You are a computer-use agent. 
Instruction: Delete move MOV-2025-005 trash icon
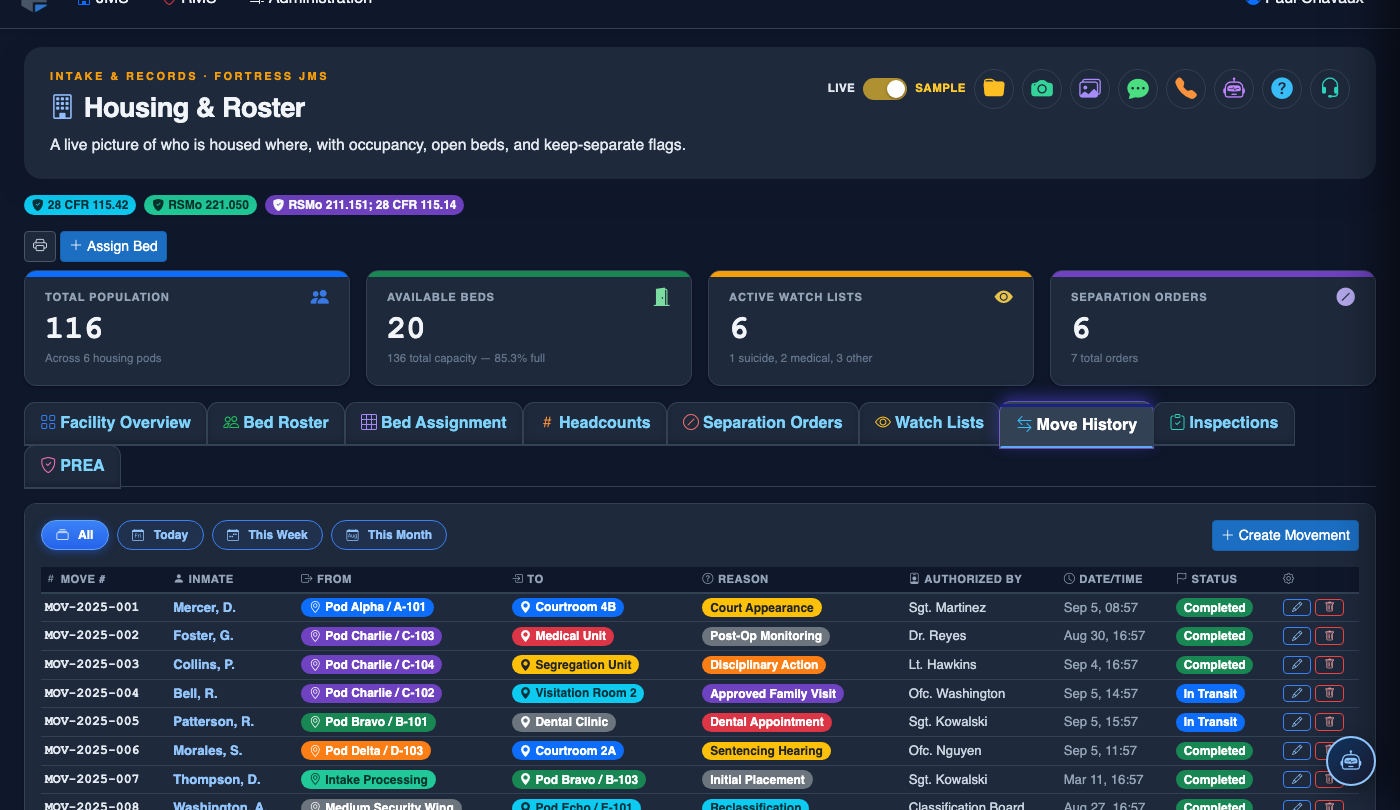click(x=1329, y=721)
